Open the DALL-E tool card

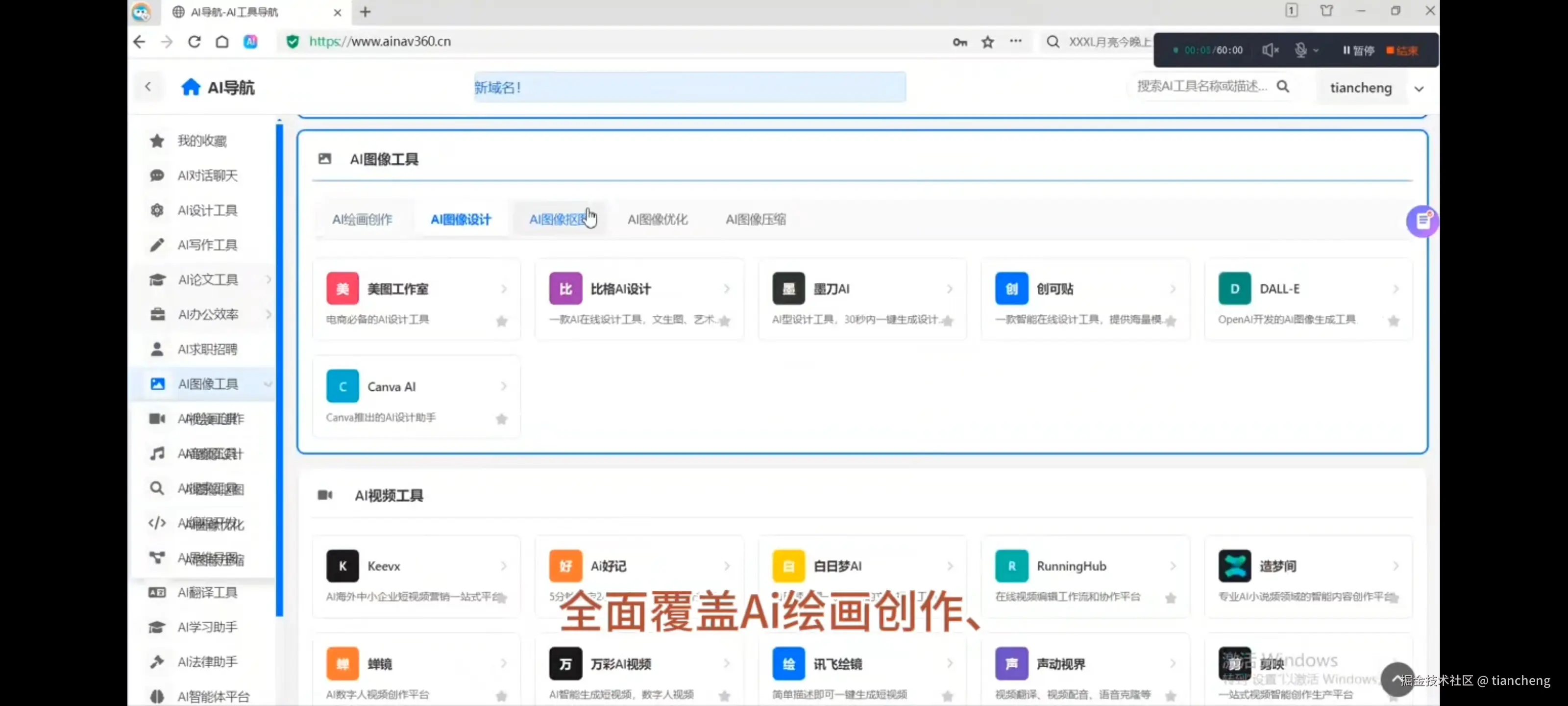(1309, 299)
